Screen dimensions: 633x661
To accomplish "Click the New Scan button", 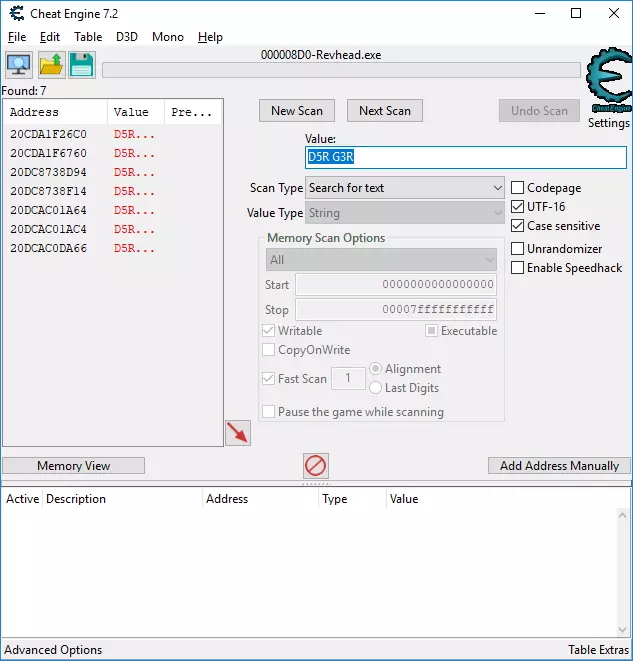I will (297, 111).
